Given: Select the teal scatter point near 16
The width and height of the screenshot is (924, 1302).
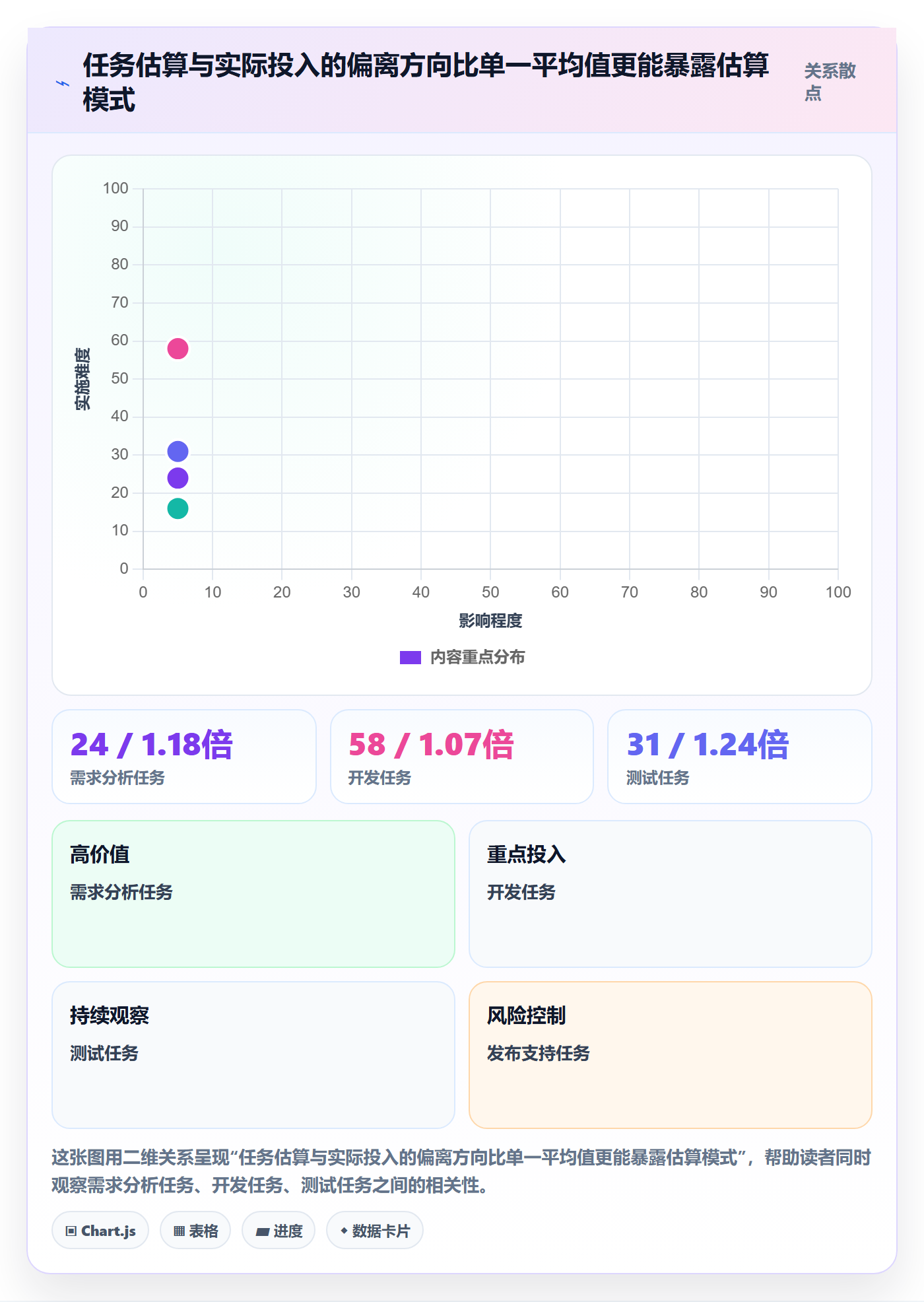Looking at the screenshot, I should [178, 508].
